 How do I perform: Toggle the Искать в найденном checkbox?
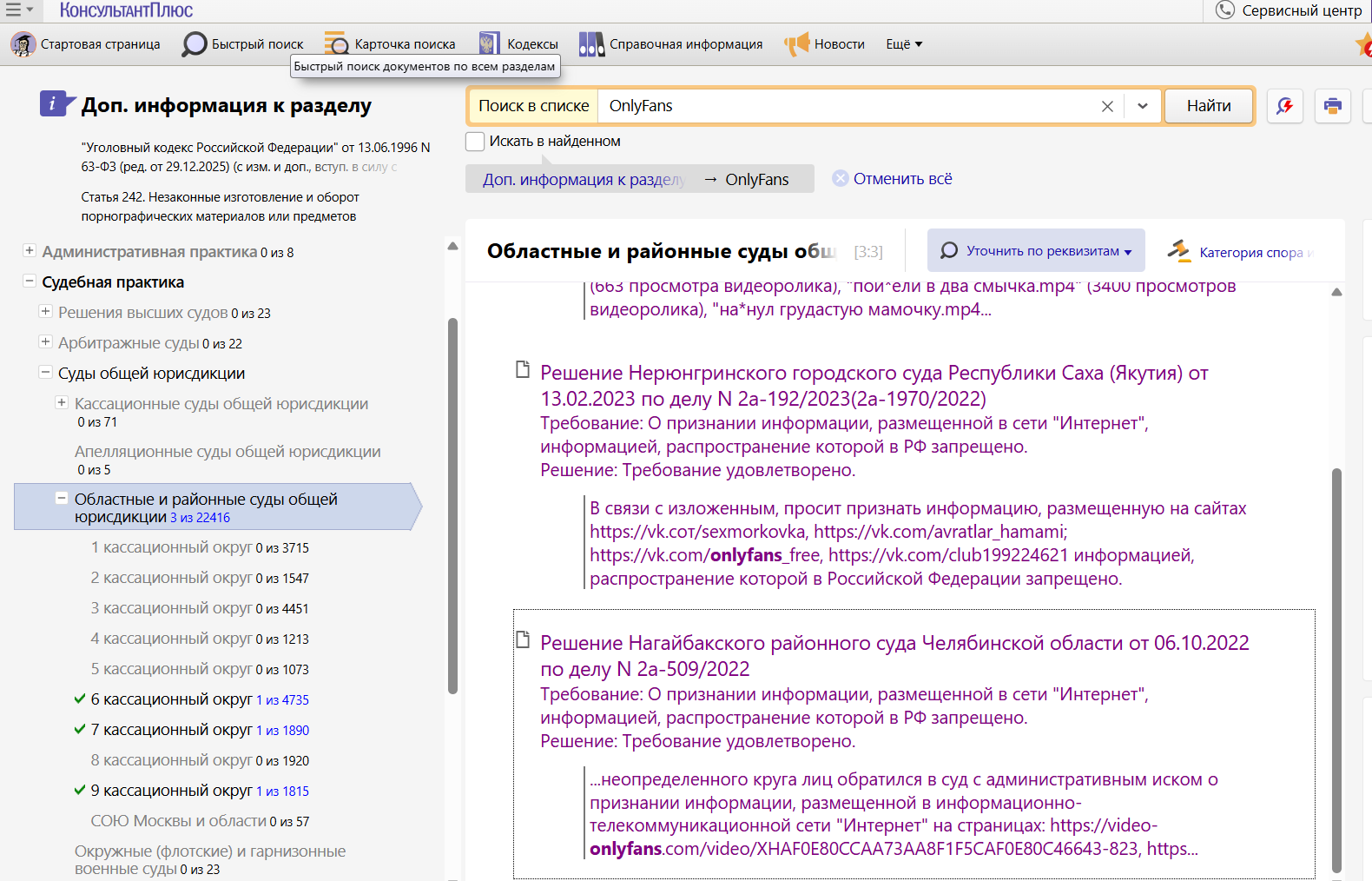coord(475,141)
